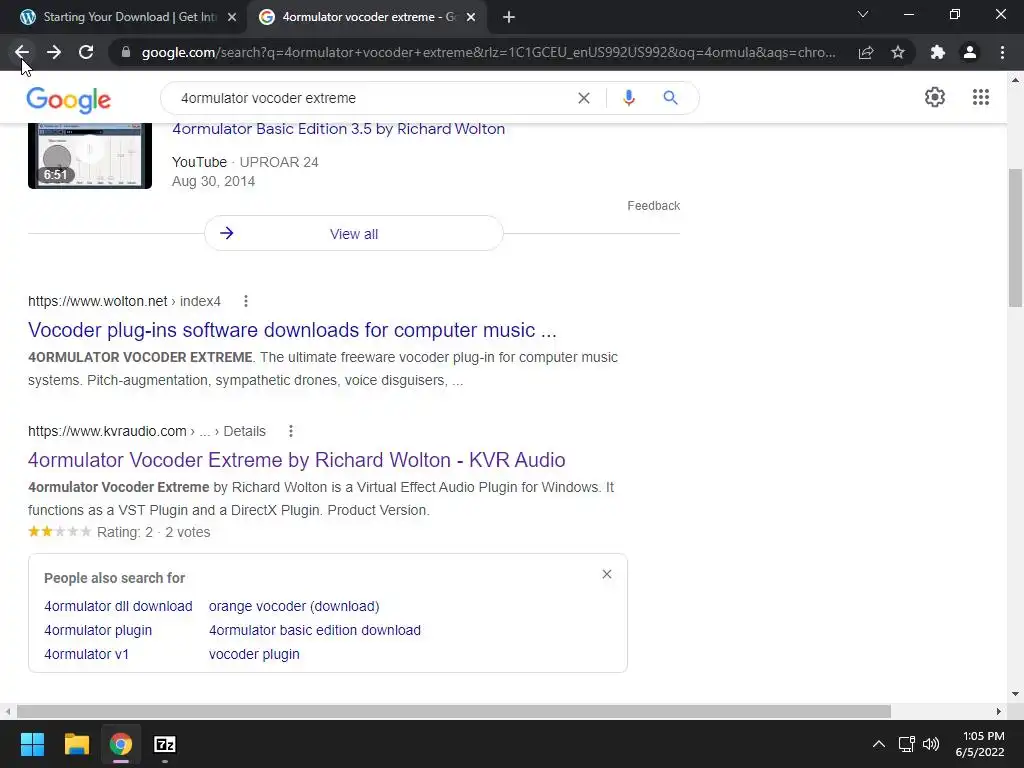Image resolution: width=1024 pixels, height=768 pixels.
Task: Click the https://www.wolton.net URL text
Action: 97,301
